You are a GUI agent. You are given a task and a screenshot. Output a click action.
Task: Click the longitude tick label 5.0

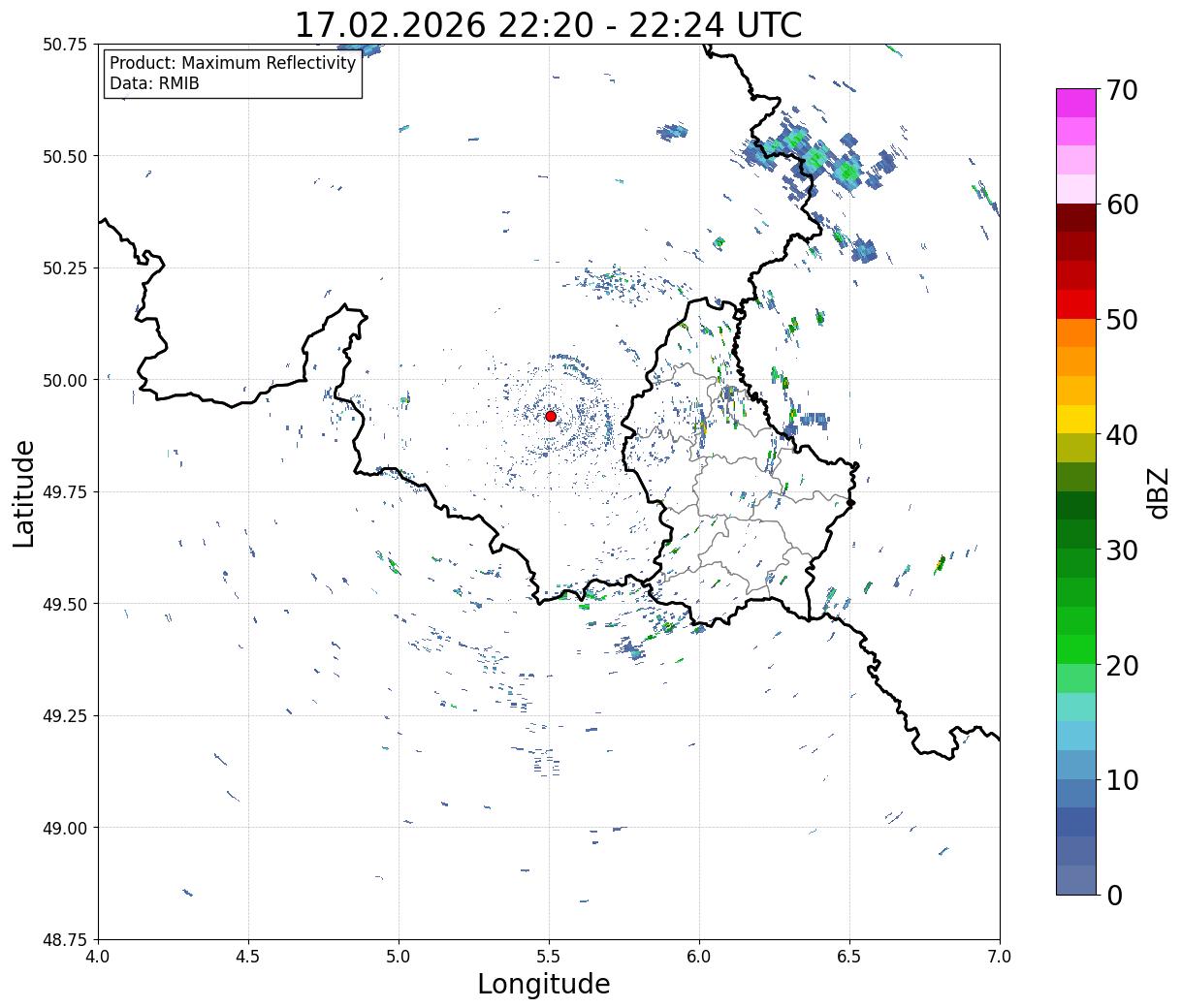399,957
